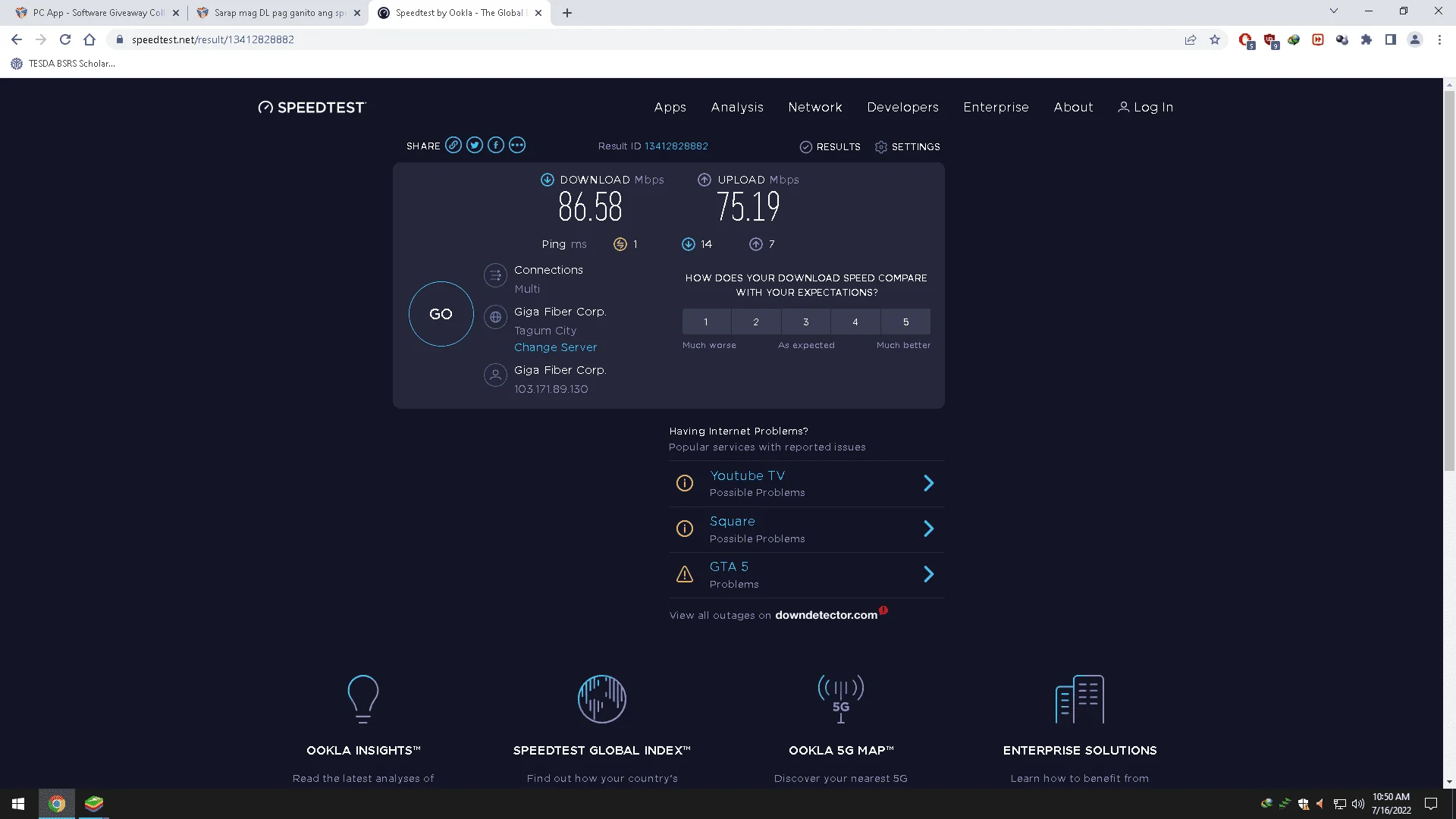This screenshot has width=1456, height=819.
Task: Open Enterprise Solutions building icon
Action: (x=1080, y=699)
